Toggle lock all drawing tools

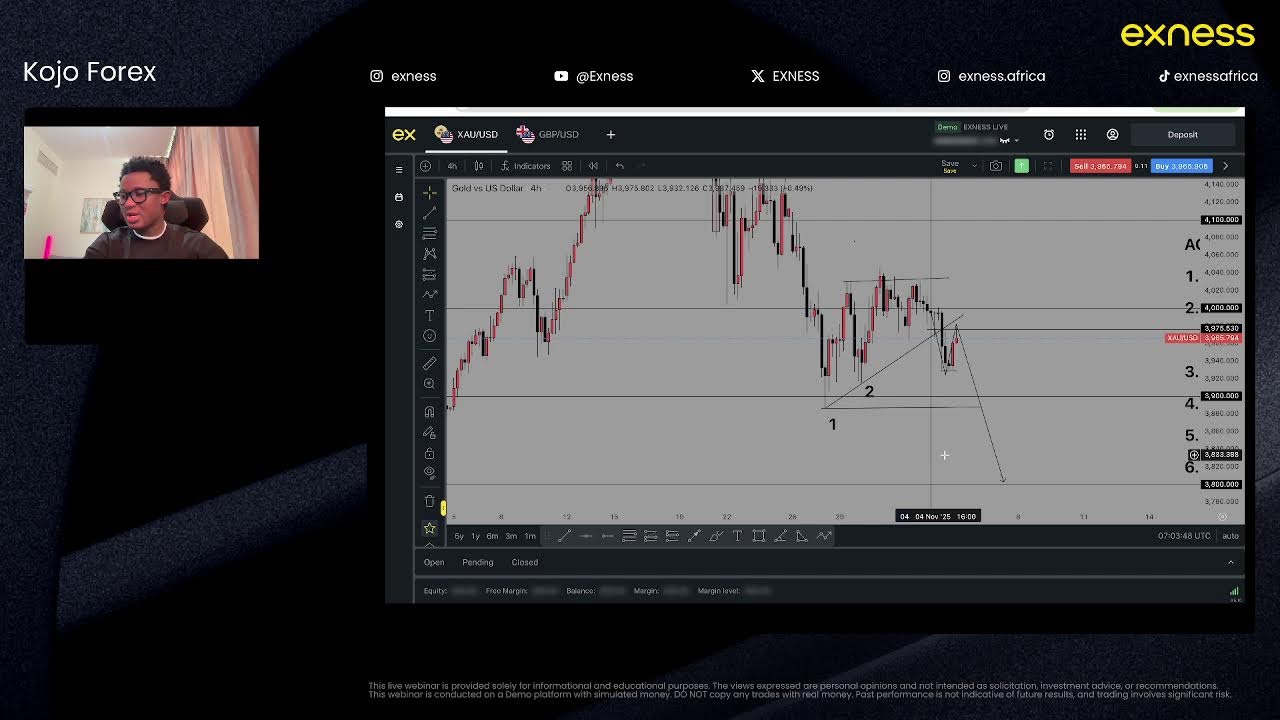(x=429, y=453)
